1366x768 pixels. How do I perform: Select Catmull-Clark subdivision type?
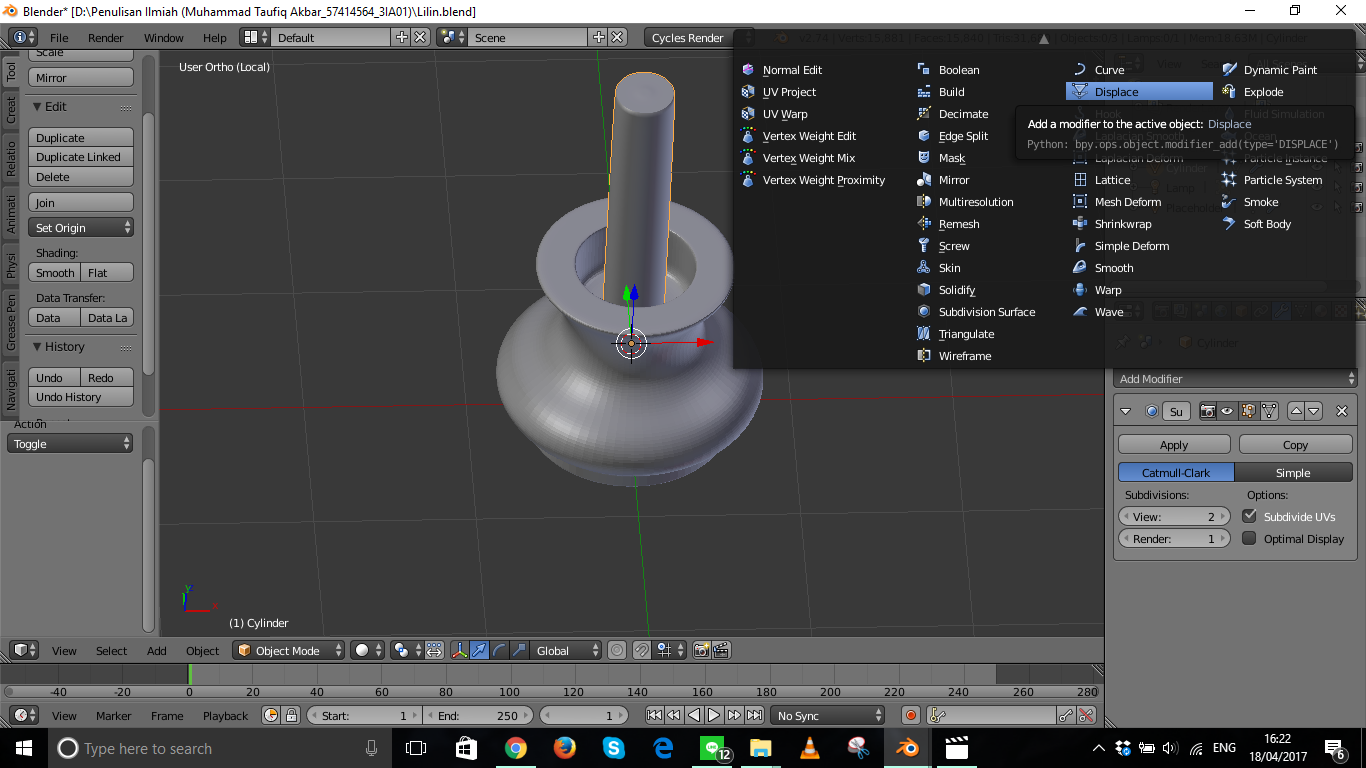coord(1176,472)
